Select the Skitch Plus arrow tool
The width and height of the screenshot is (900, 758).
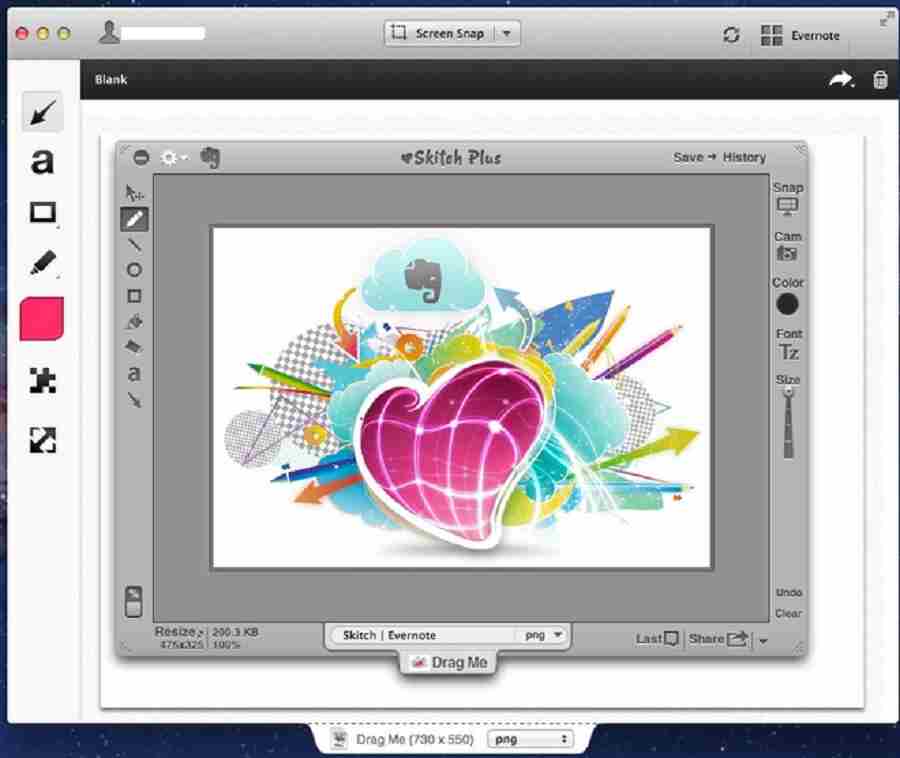(134, 399)
